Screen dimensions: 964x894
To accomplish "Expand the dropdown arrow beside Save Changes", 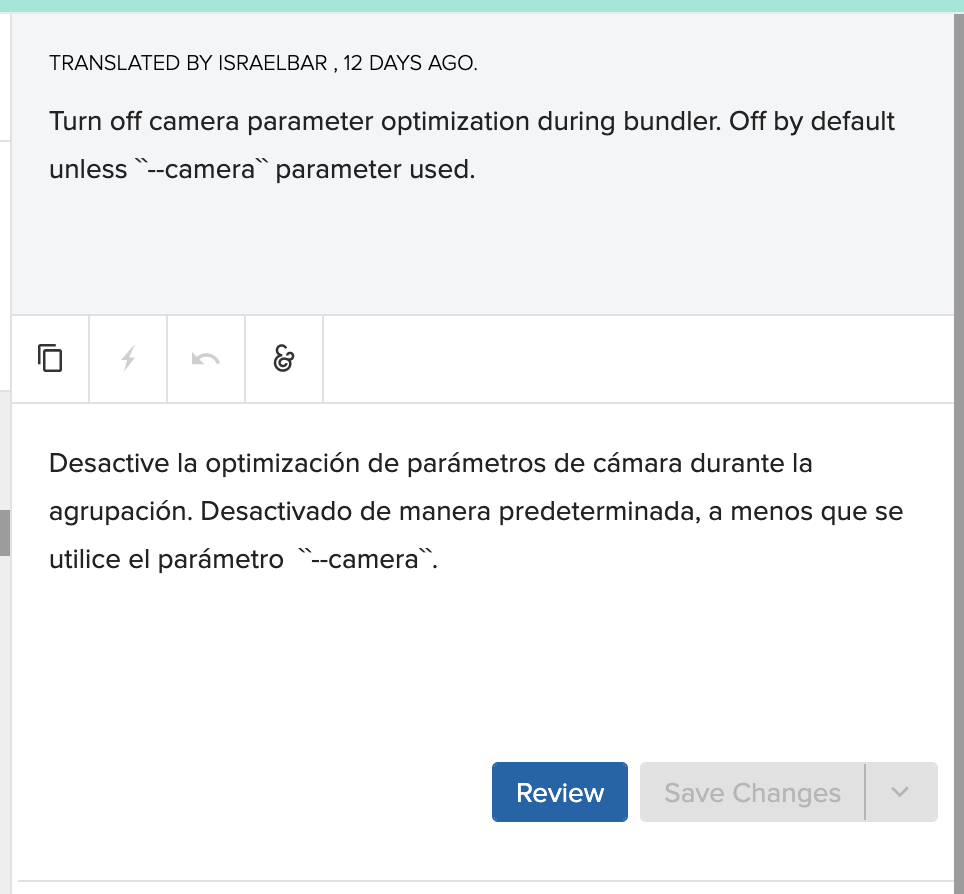I will pos(900,793).
